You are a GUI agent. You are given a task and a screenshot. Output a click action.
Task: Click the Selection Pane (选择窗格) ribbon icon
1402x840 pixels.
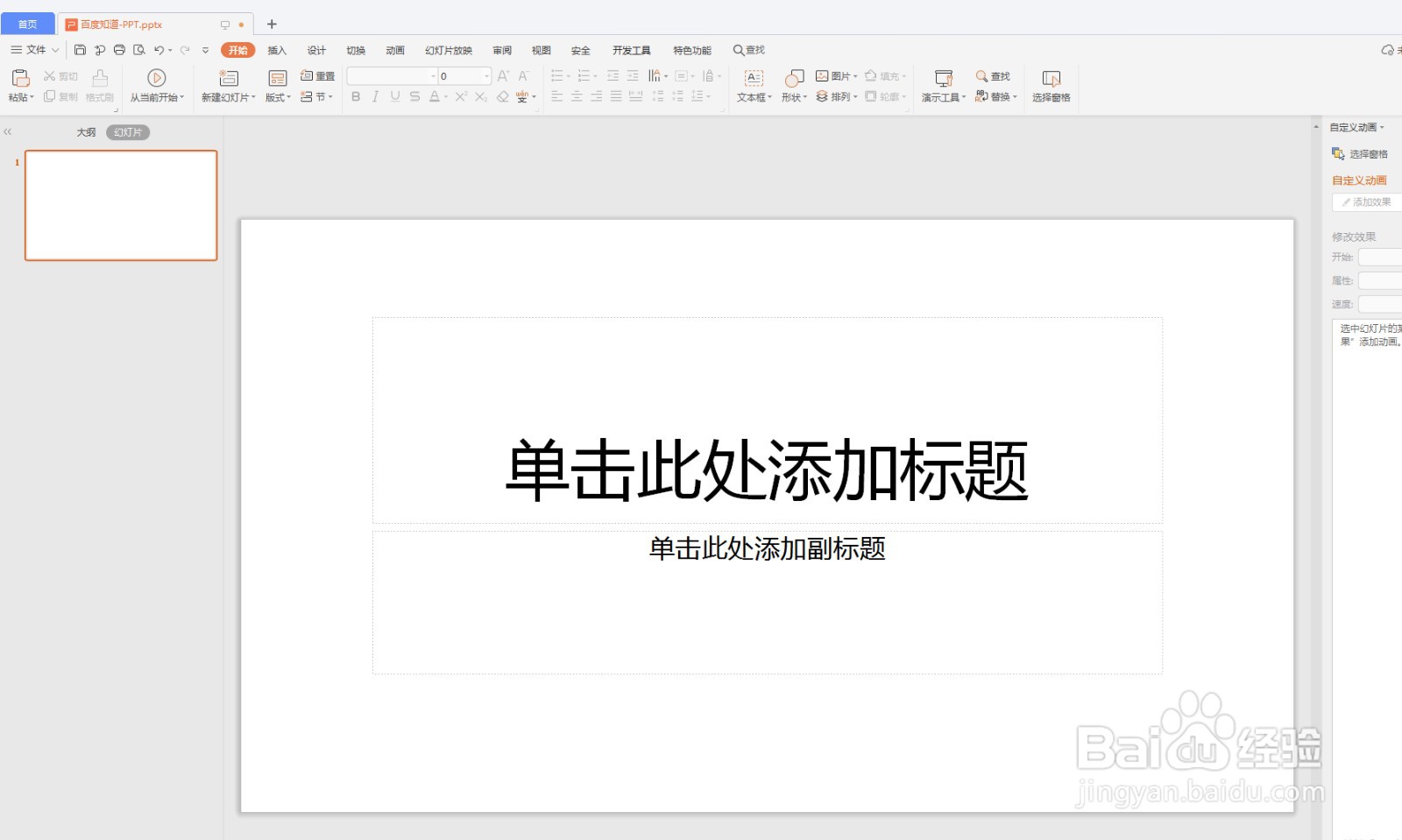click(1051, 78)
